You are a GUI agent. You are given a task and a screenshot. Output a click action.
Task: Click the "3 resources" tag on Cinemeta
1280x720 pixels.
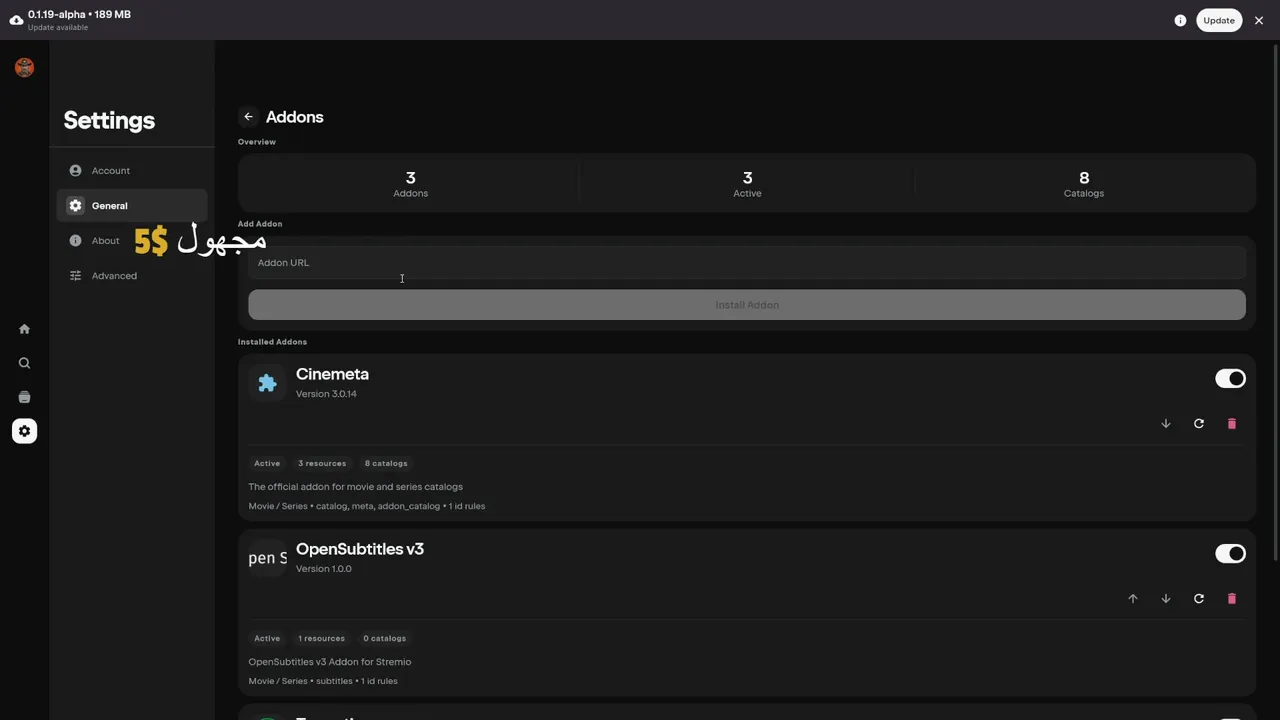tap(322, 464)
